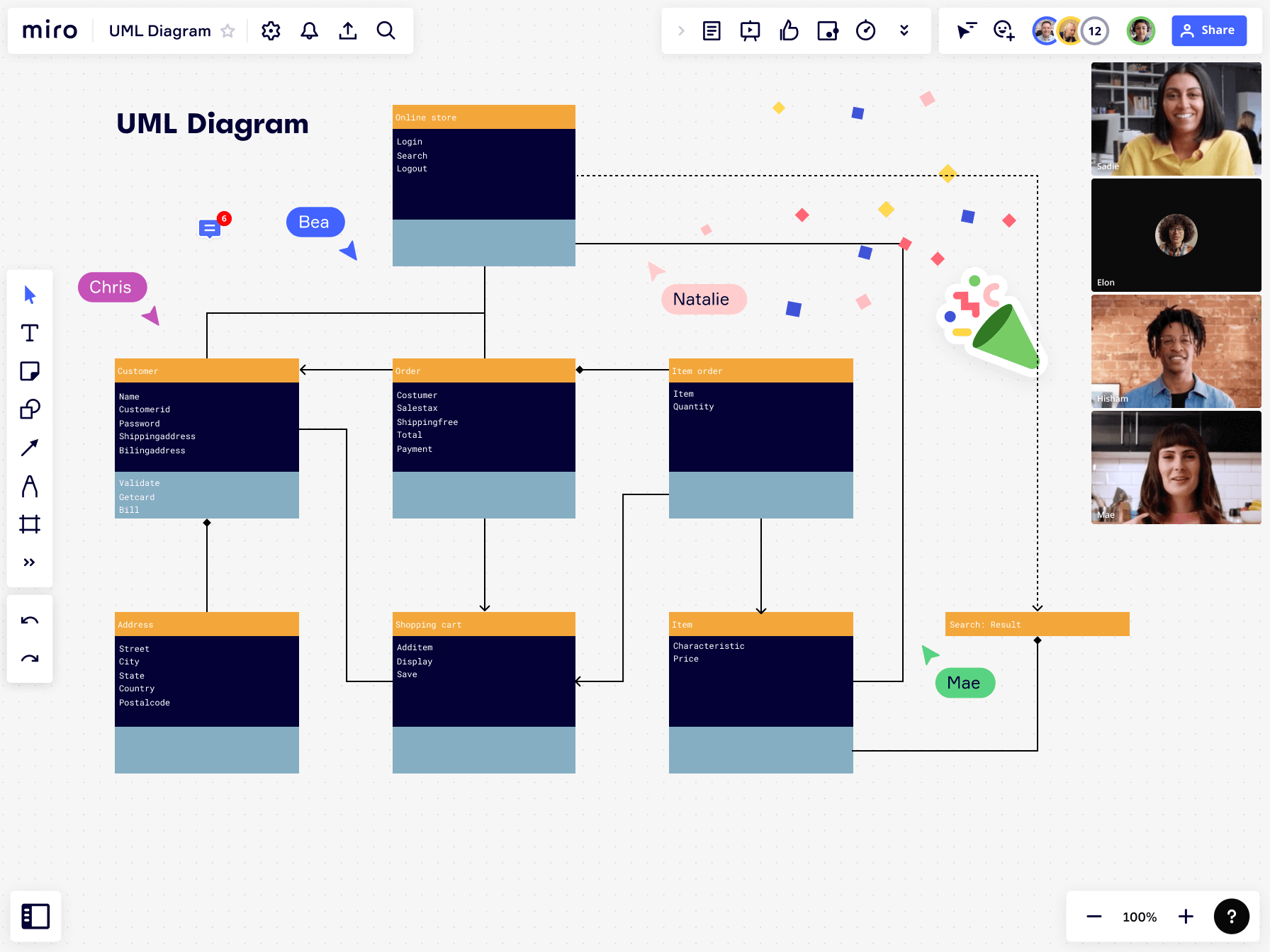Click the Undo arrow

(x=30, y=620)
